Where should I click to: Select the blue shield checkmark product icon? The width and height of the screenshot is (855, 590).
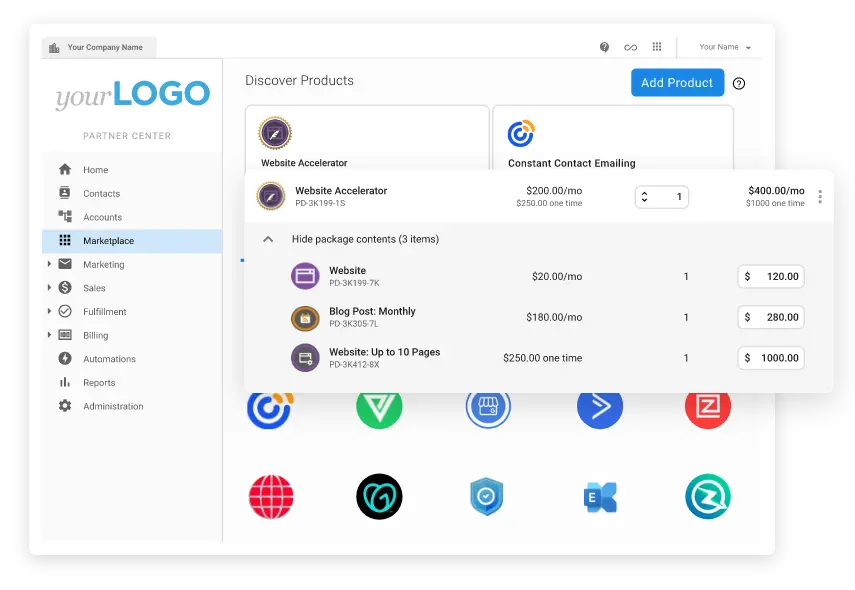(x=487, y=496)
